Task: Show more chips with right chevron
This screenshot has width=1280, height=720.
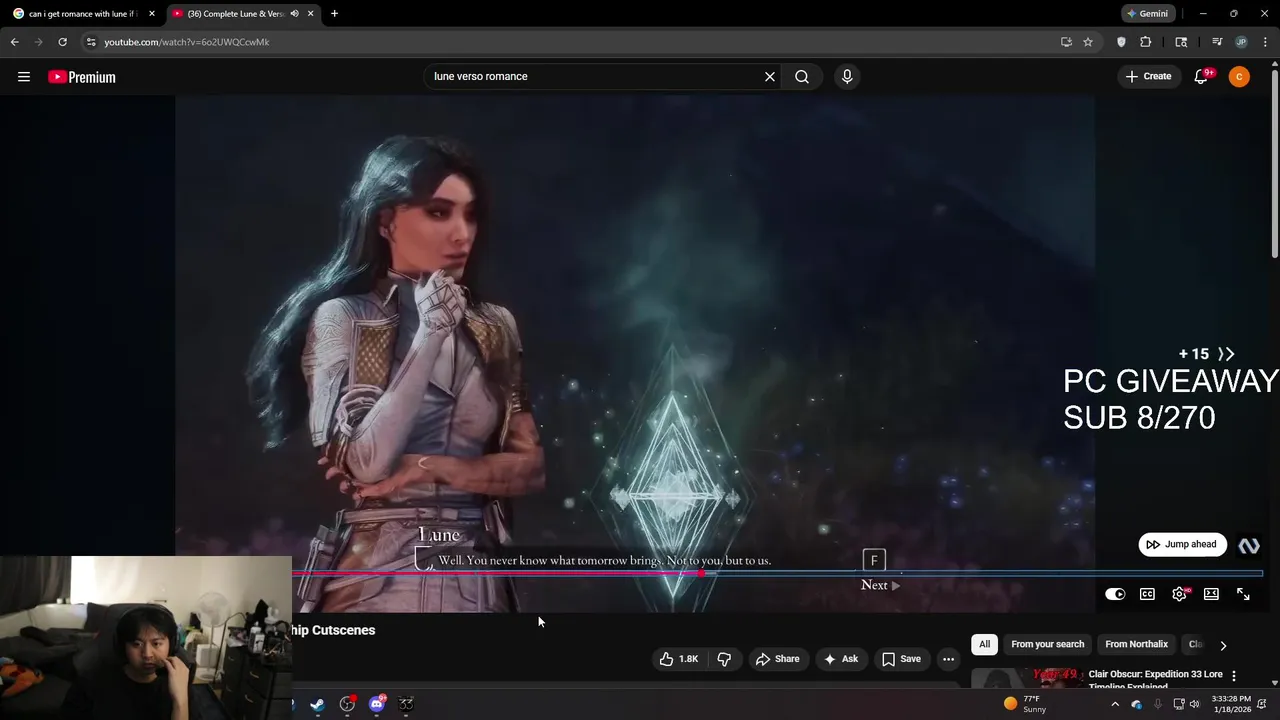Action: tap(1223, 645)
